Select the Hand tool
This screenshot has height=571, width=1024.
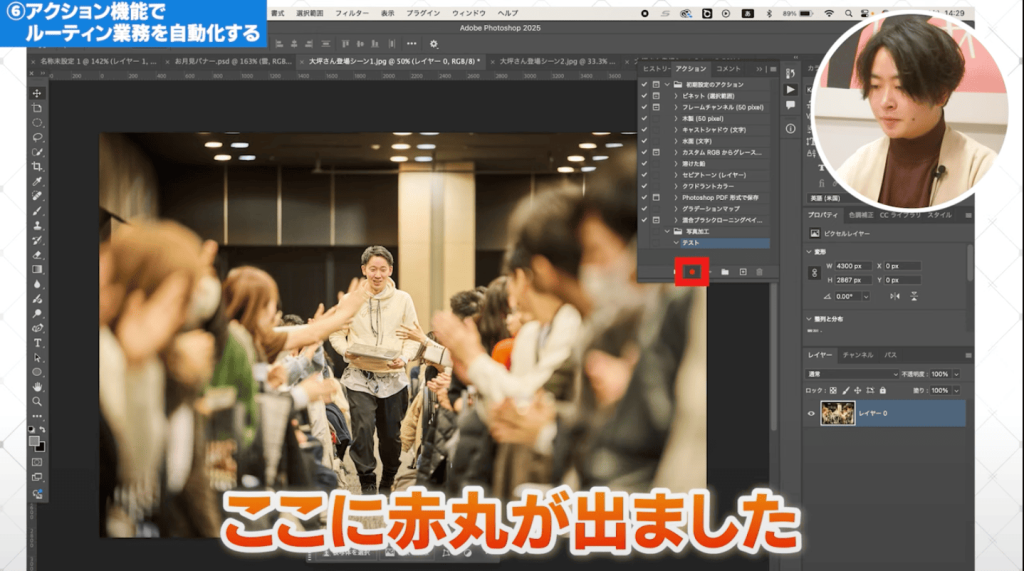[37, 387]
